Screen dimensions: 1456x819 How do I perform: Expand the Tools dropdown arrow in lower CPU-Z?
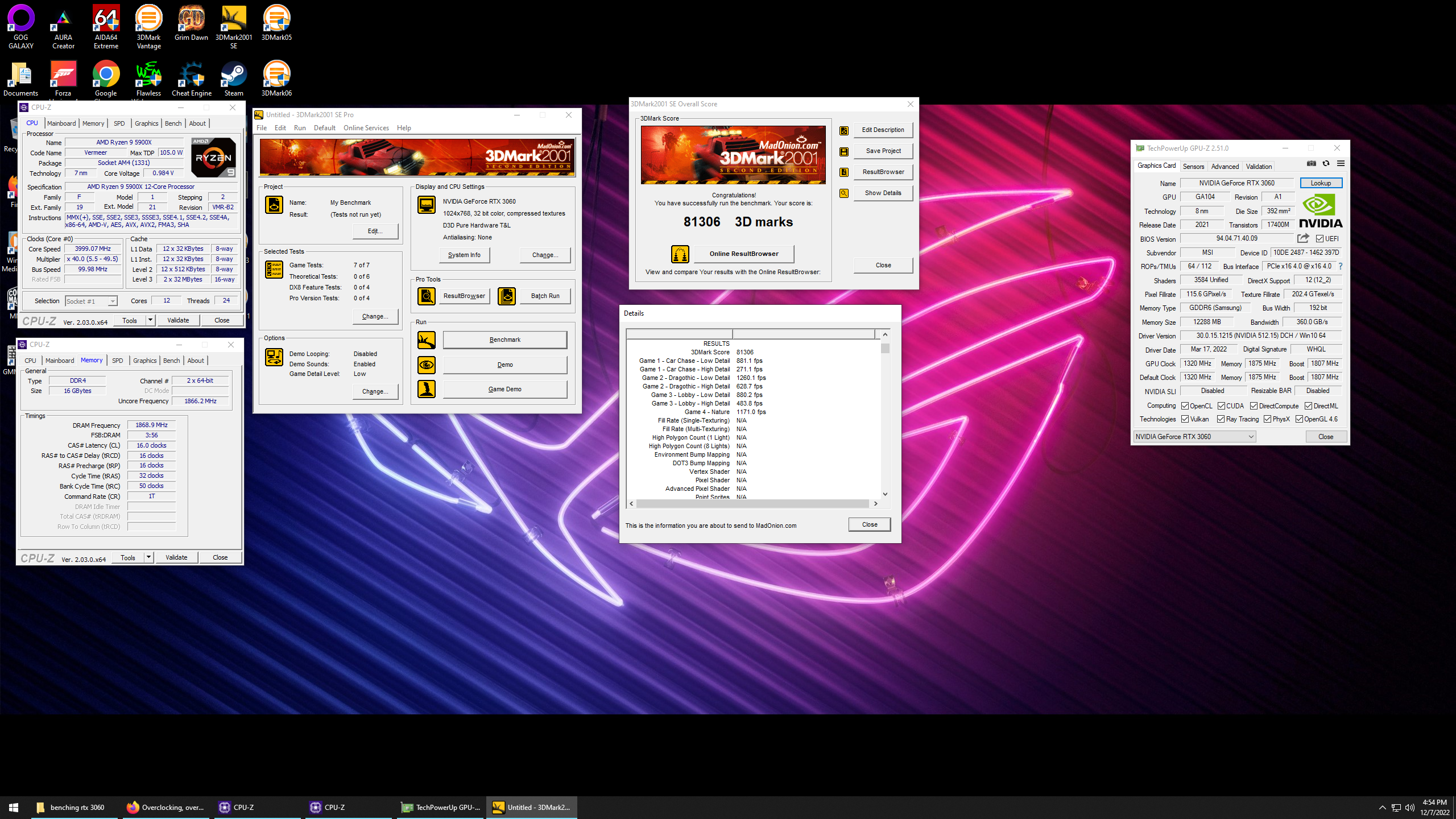pos(148,557)
